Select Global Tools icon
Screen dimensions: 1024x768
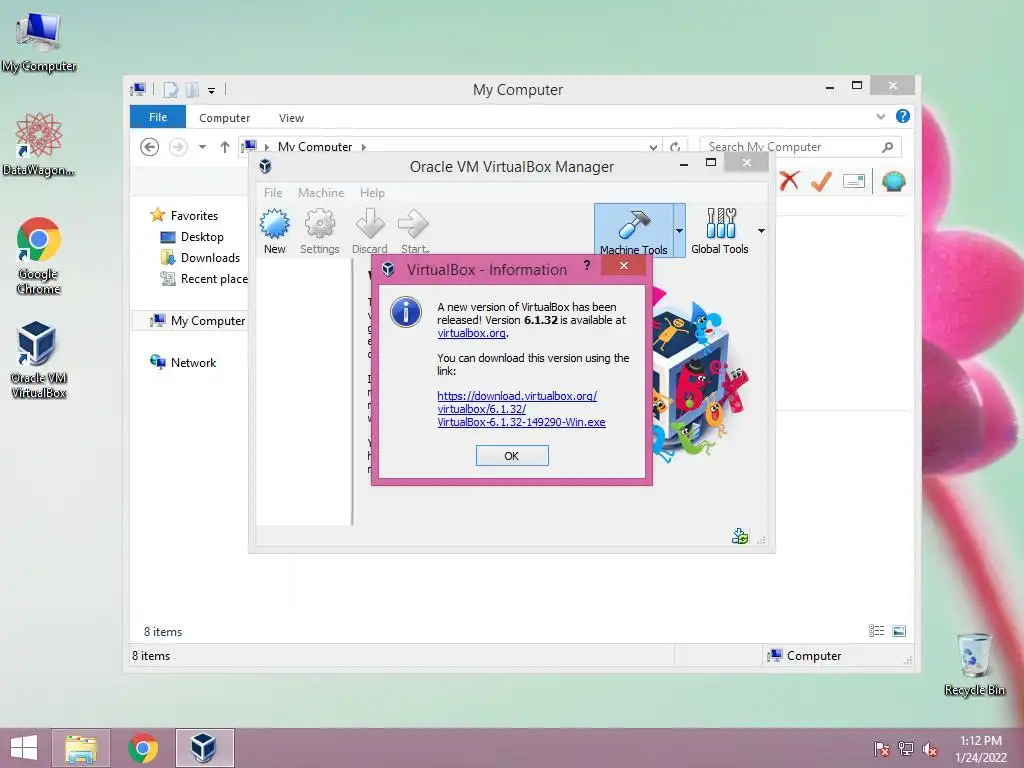[x=720, y=224]
